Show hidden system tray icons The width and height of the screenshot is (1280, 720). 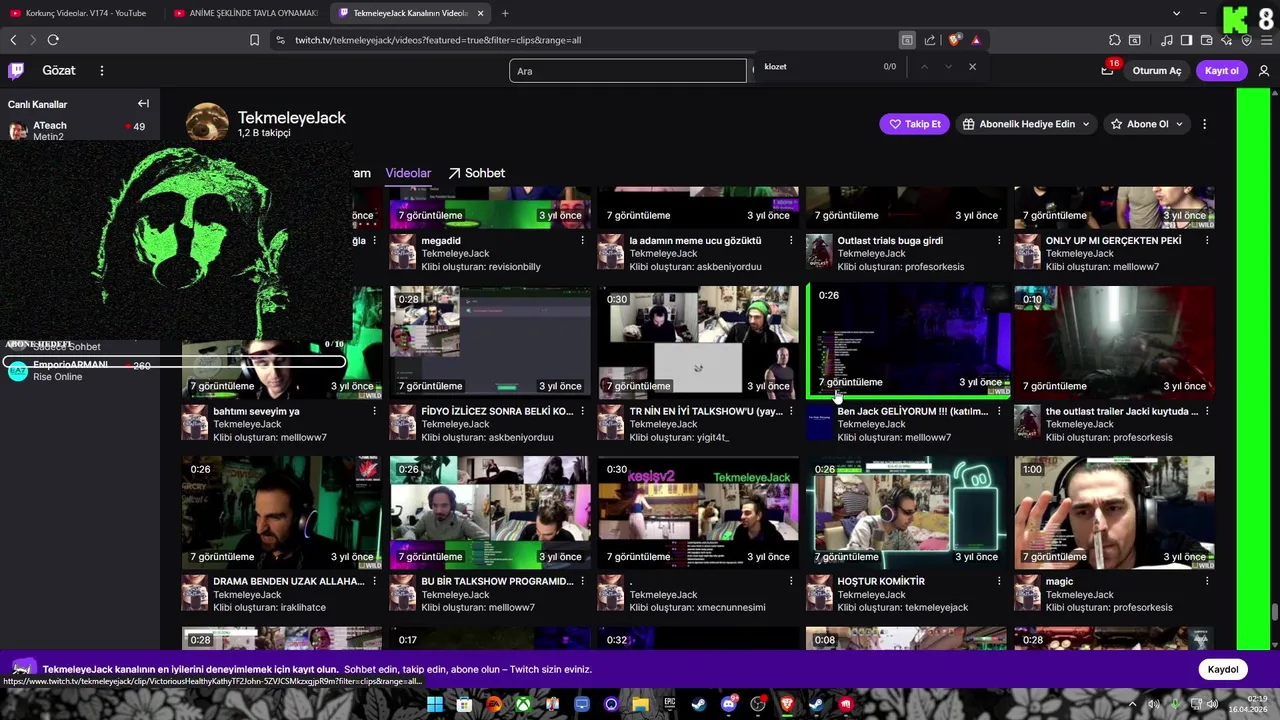[x=1133, y=704]
